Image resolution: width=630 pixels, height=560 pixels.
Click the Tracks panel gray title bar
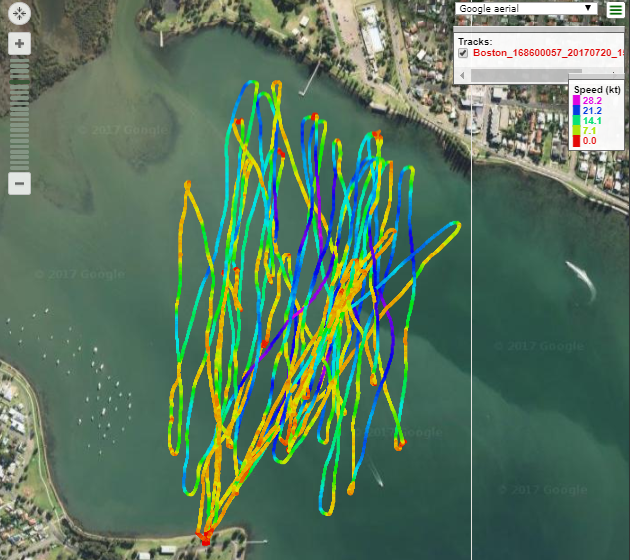(x=510, y=29)
